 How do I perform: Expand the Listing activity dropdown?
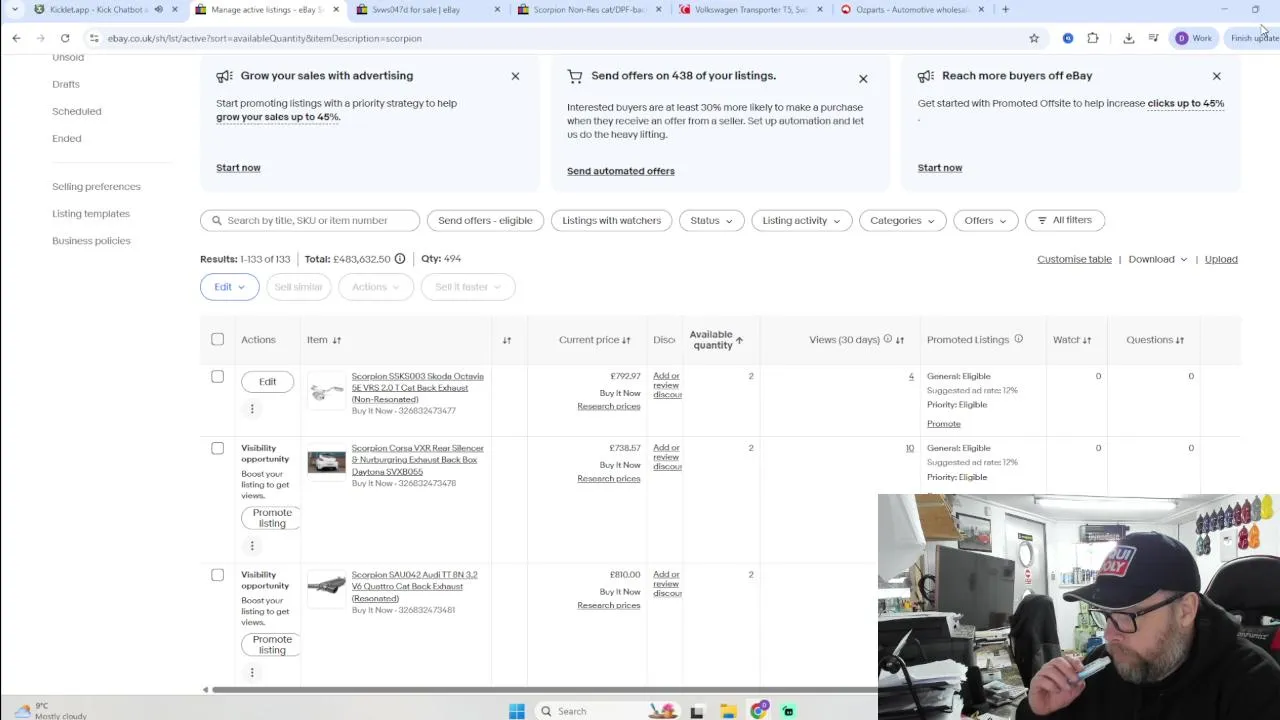(801, 220)
